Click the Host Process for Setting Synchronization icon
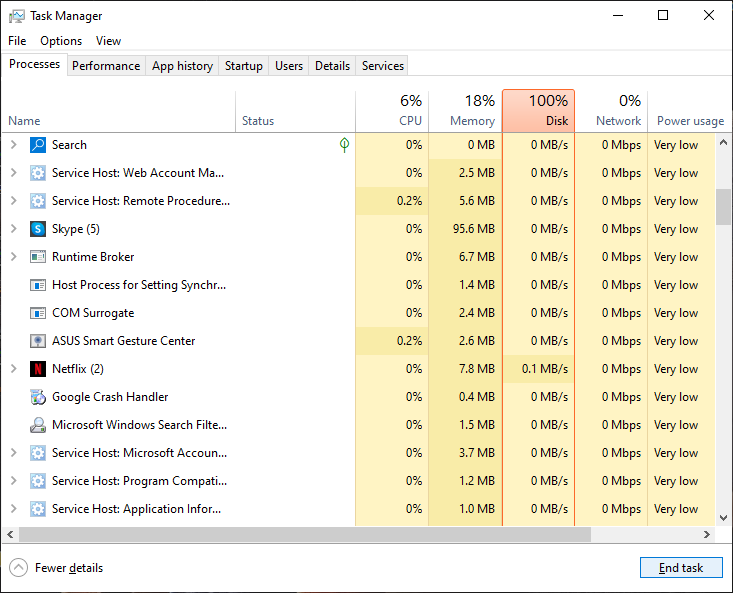 click(x=38, y=285)
